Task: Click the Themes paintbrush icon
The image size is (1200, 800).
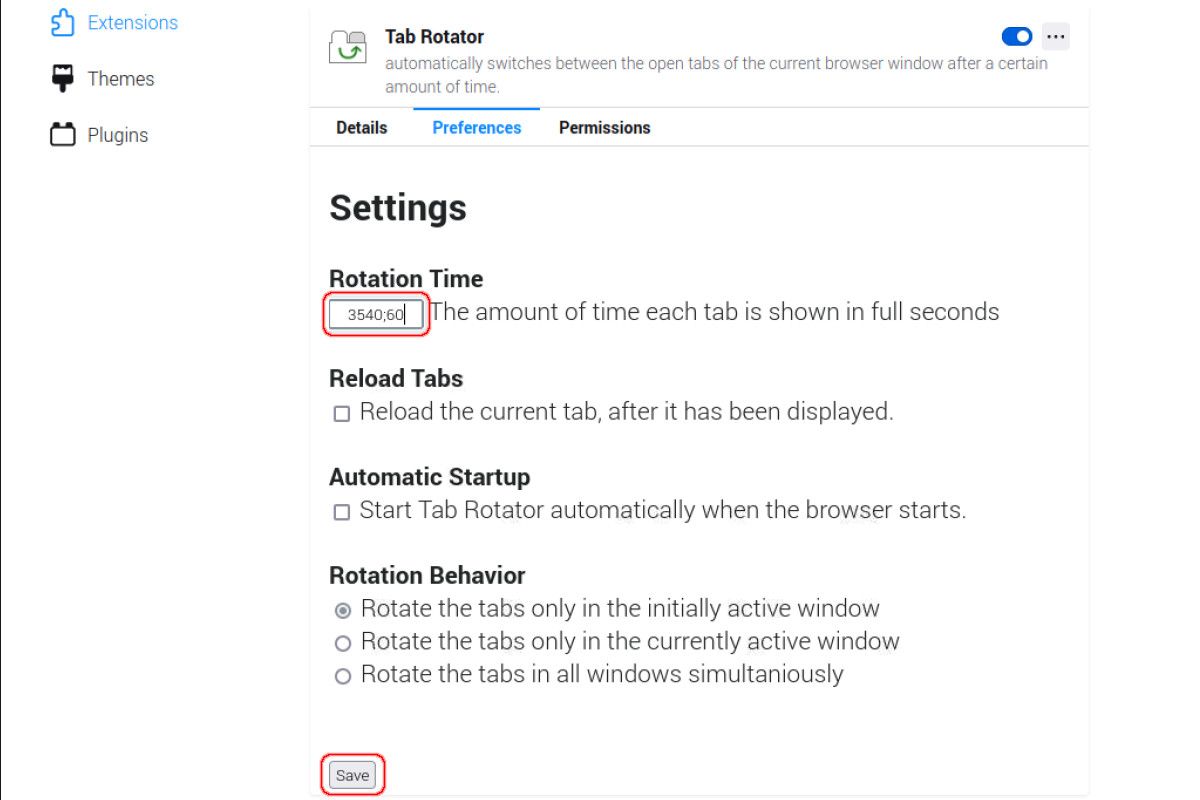Action: click(62, 79)
